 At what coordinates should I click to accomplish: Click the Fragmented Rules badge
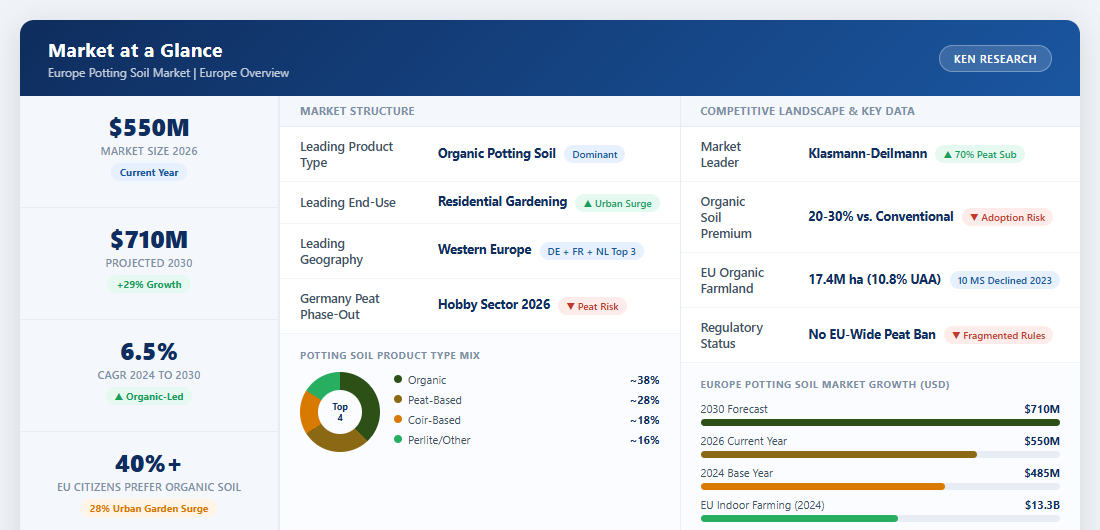998,336
